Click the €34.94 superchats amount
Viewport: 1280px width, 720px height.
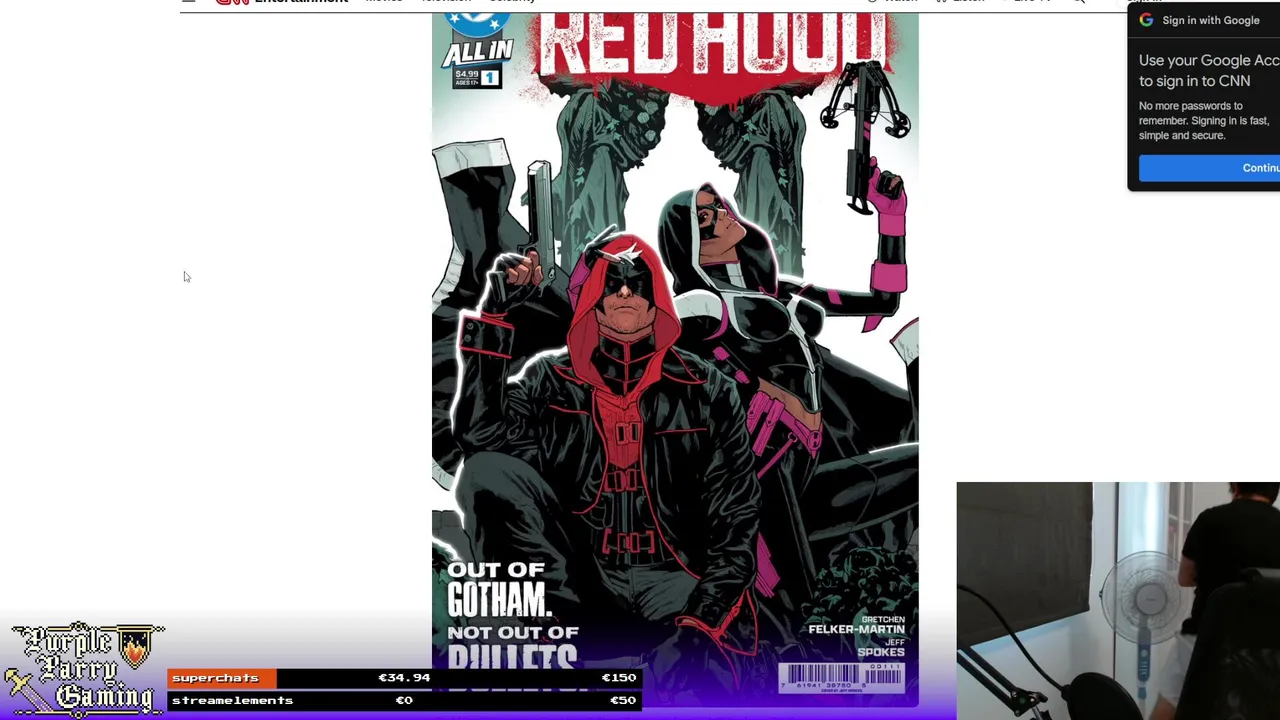(404, 678)
